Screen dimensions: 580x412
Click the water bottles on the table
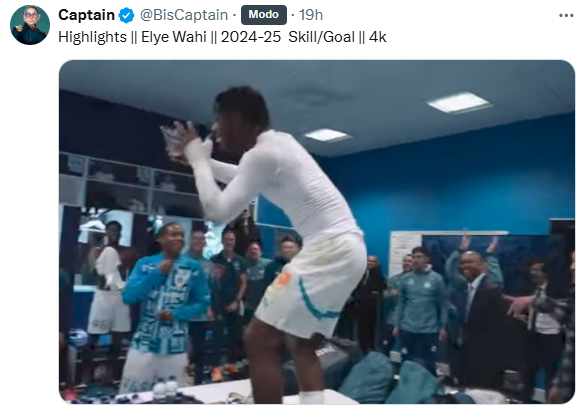[165, 388]
